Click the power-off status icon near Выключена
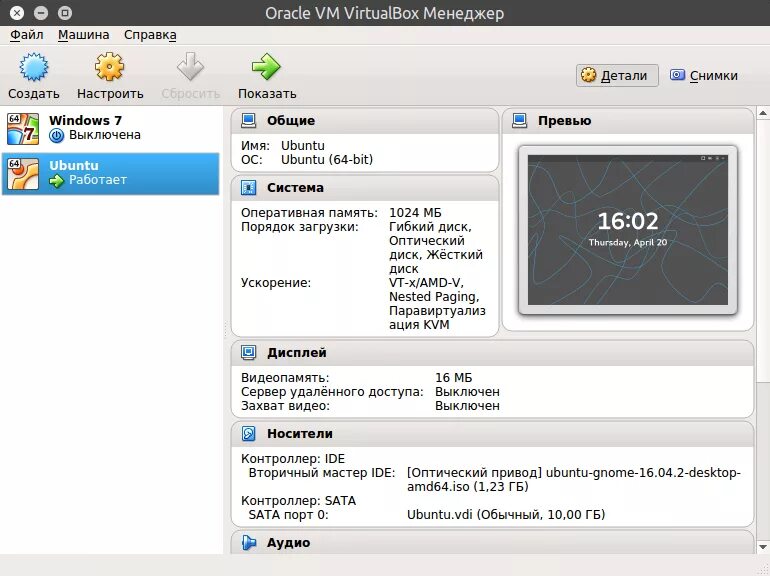This screenshot has height=576, width=770. tap(57, 136)
